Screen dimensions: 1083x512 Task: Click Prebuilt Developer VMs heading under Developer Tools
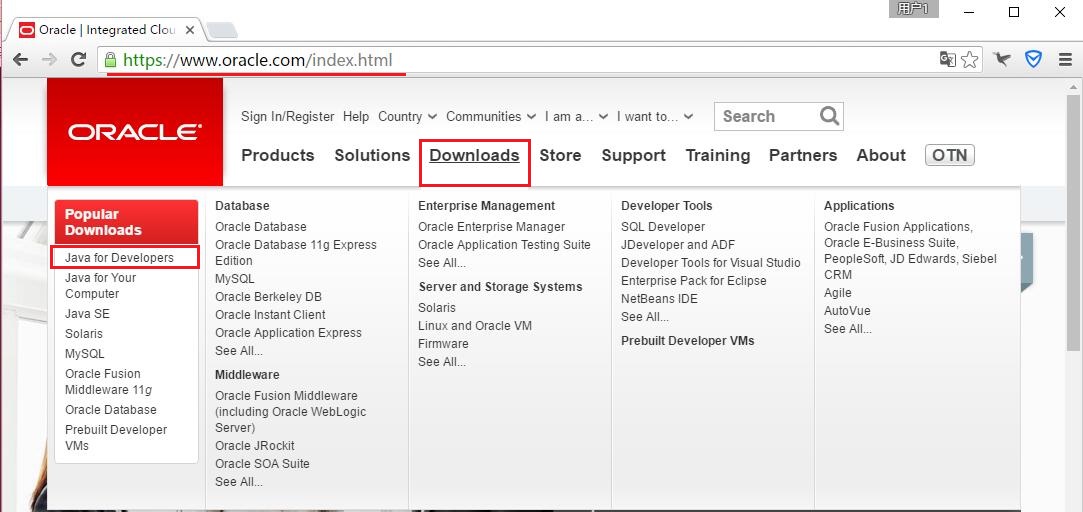click(687, 341)
